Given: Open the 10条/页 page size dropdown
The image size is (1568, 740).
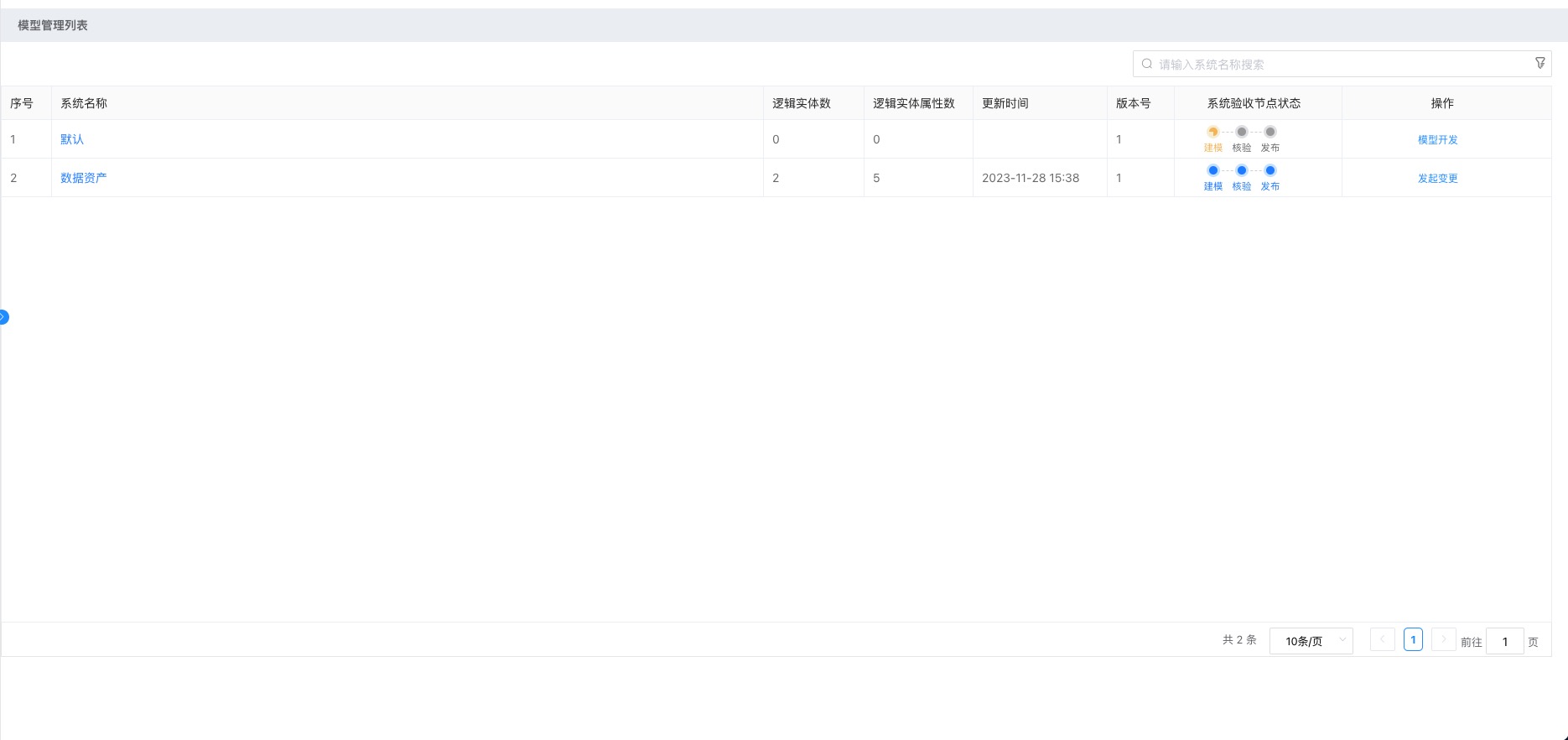Looking at the screenshot, I should coord(1311,641).
